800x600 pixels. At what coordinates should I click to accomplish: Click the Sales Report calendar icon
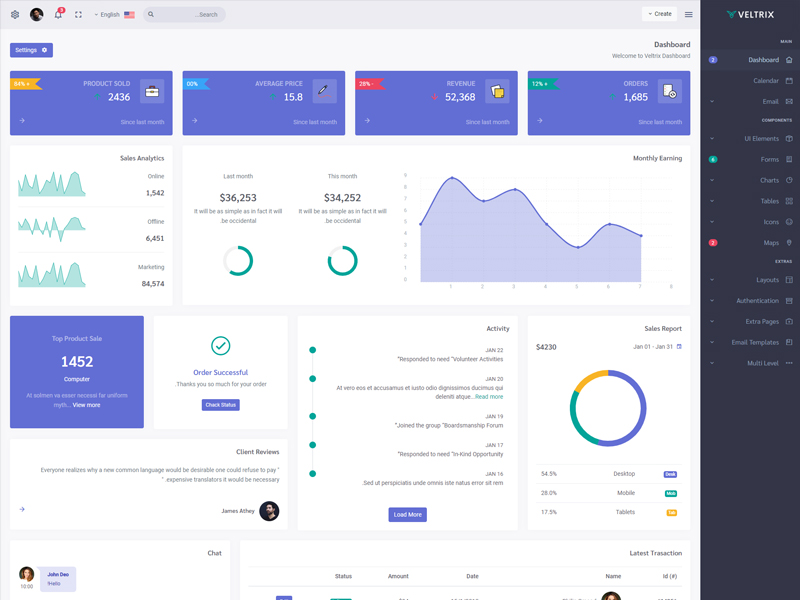680,347
